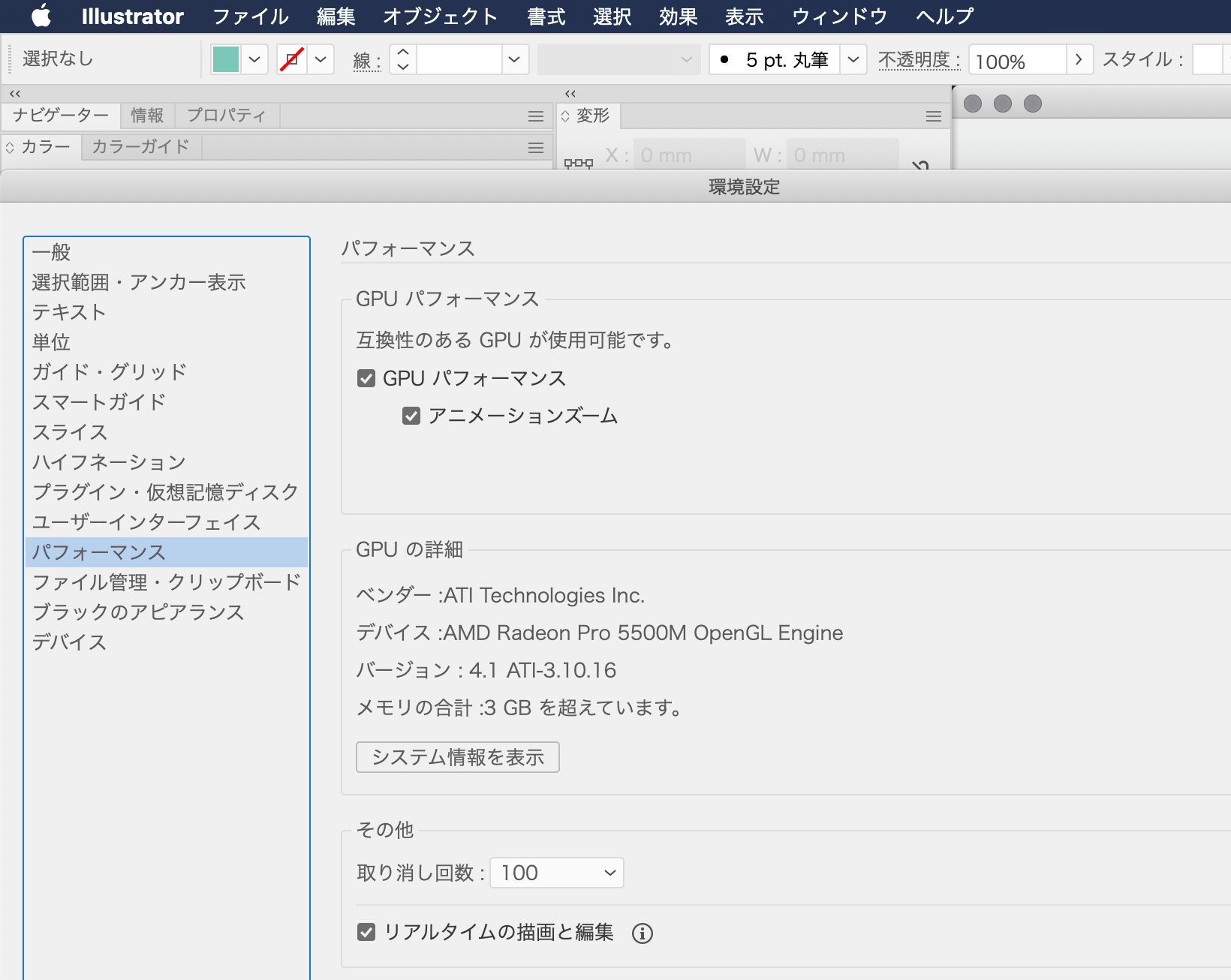Click the 不透明度 label link
This screenshot has height=980, width=1231.
(x=919, y=60)
